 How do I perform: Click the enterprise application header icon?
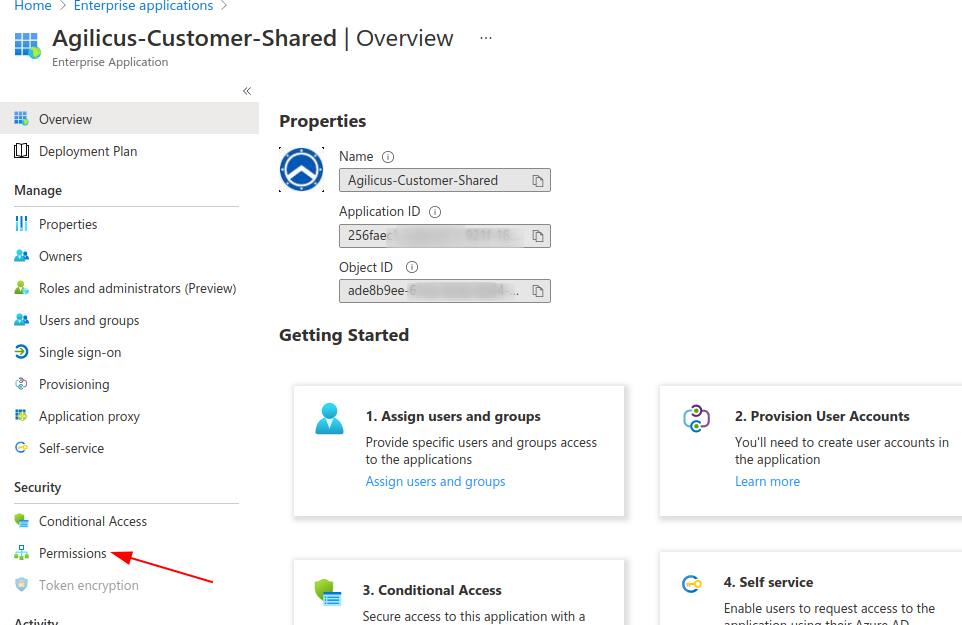(x=28, y=45)
